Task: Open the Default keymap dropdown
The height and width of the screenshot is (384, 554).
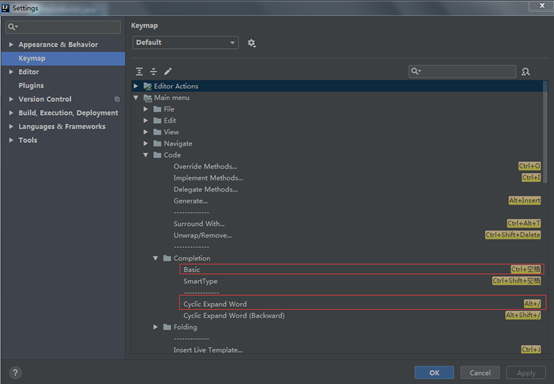Action: coord(185,43)
